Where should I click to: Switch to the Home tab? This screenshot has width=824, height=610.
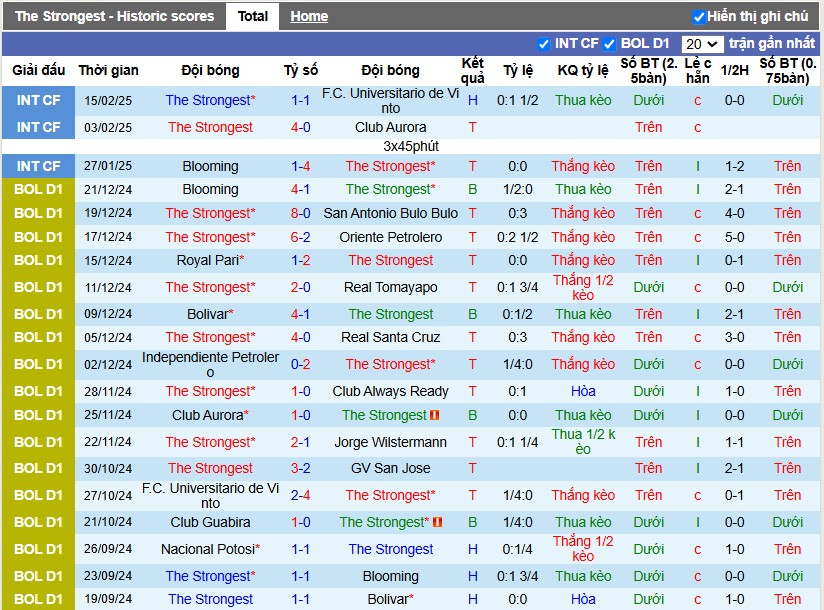click(x=309, y=16)
